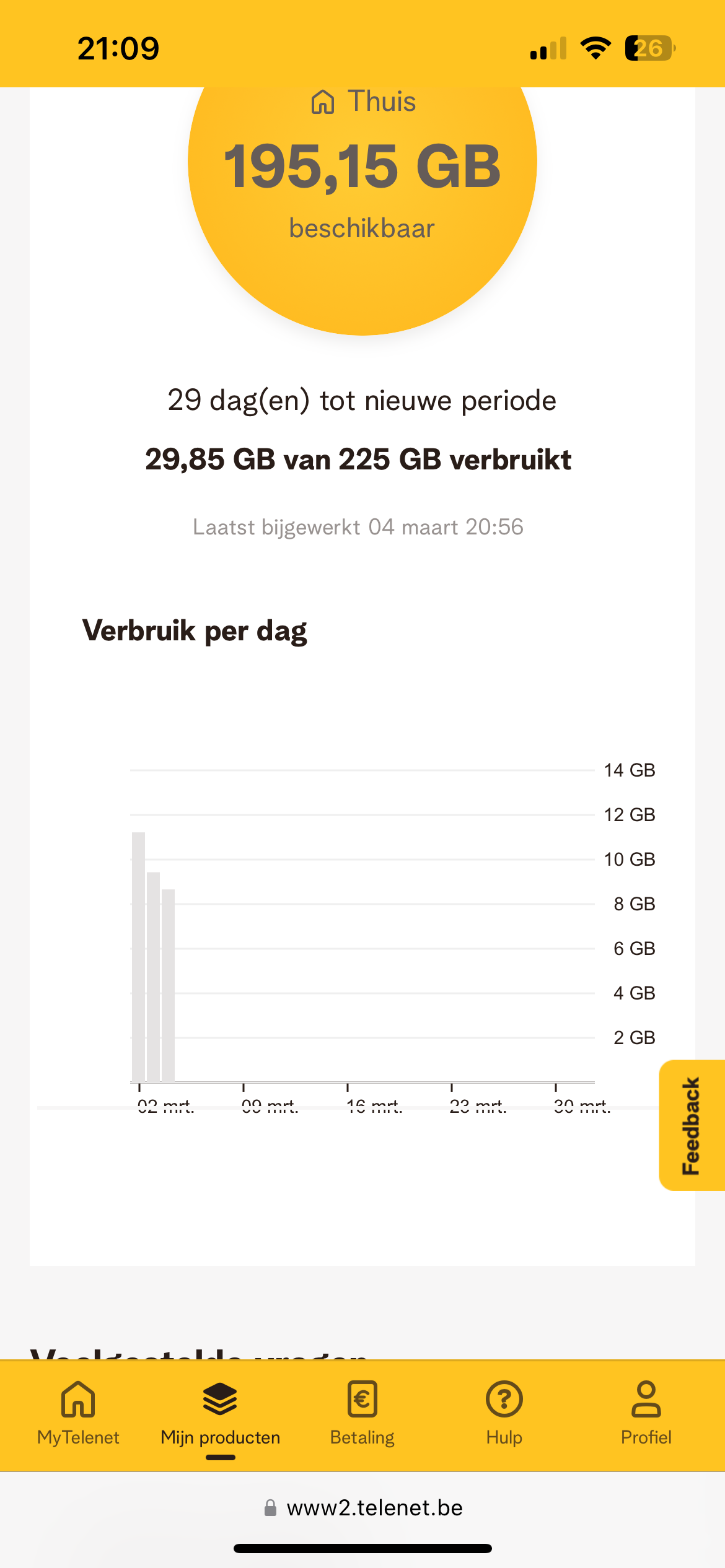Tap the Thuis house icon
The image size is (725, 1568).
tap(323, 102)
